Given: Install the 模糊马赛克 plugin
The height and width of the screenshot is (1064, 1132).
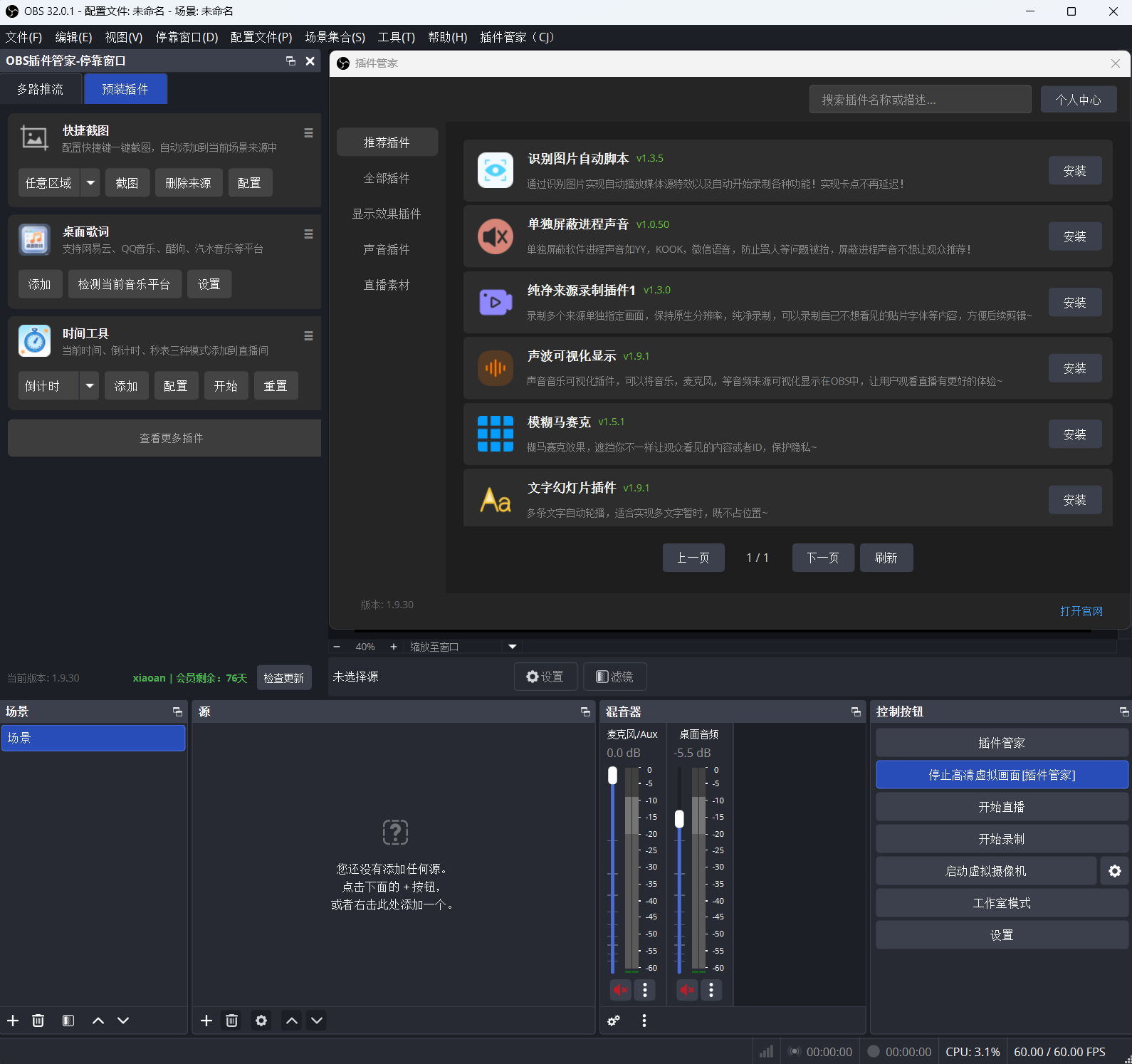Looking at the screenshot, I should pos(1074,434).
